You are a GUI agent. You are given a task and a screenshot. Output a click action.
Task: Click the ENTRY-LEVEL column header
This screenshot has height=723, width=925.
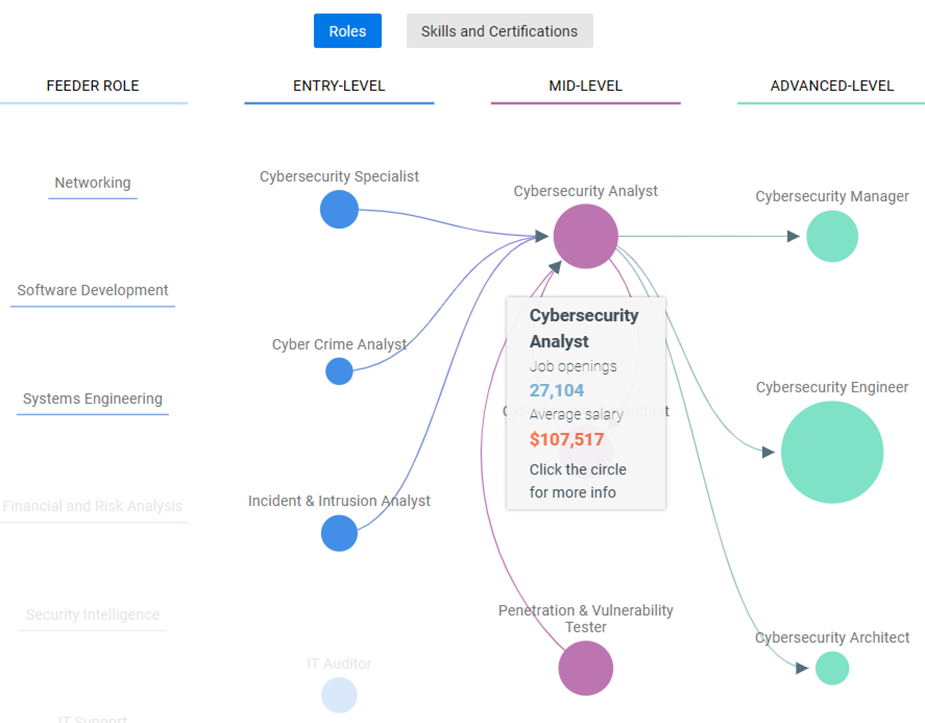[x=339, y=86]
